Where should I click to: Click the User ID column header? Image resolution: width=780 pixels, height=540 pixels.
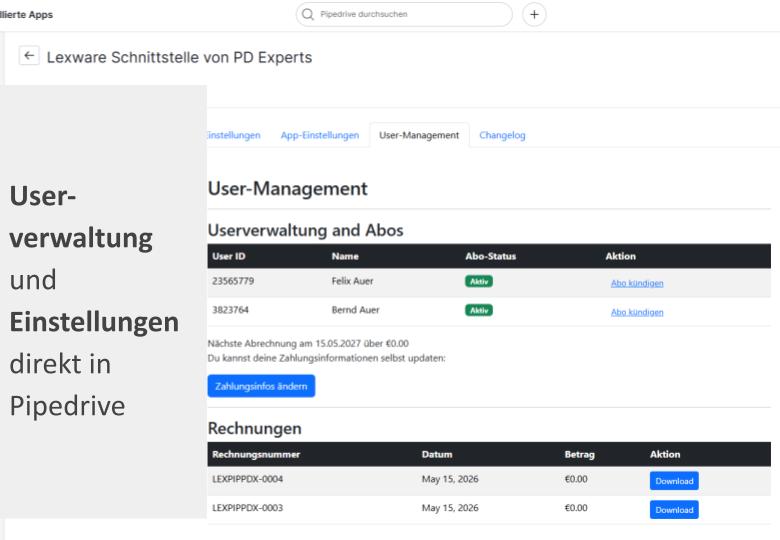pos(228,256)
